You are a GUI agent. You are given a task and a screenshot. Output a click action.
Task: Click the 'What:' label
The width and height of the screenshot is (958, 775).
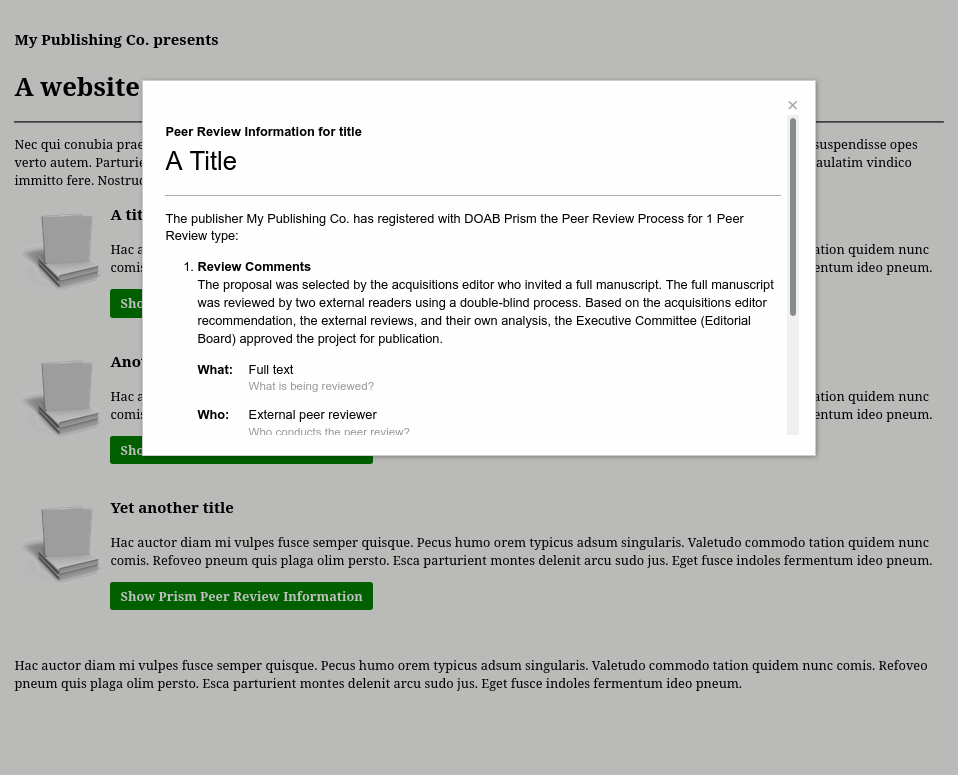(215, 370)
